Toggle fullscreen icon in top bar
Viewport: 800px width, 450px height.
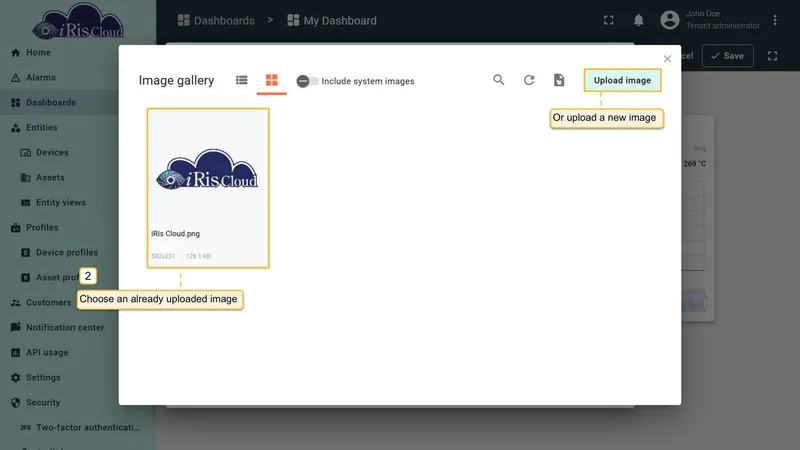coord(609,20)
